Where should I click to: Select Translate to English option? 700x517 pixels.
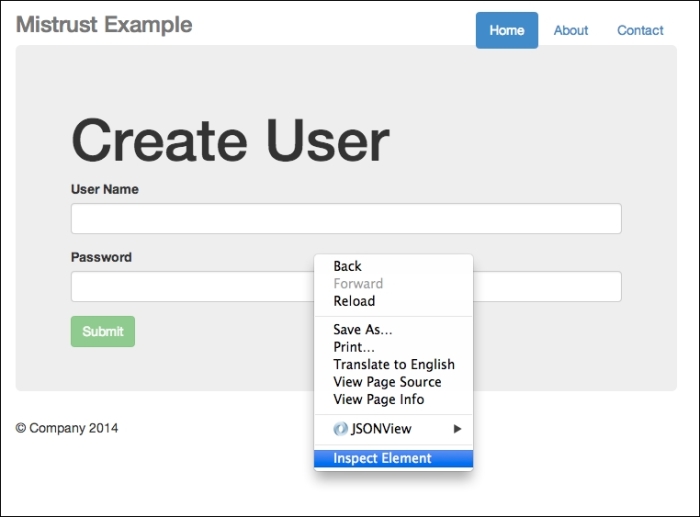(393, 364)
